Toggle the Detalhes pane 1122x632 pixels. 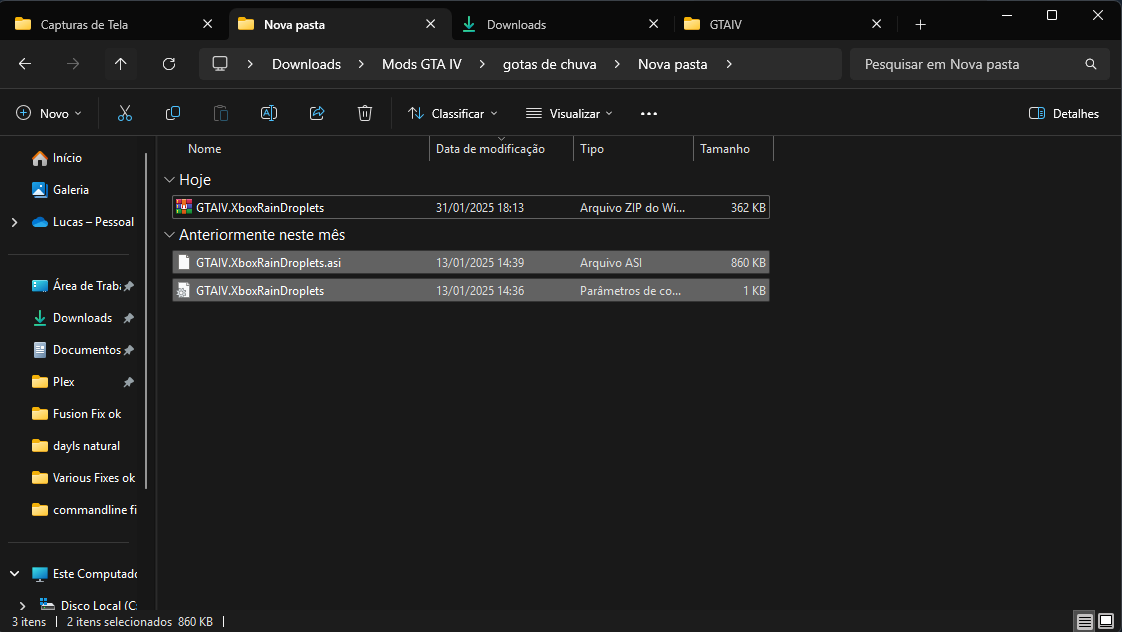point(1064,113)
